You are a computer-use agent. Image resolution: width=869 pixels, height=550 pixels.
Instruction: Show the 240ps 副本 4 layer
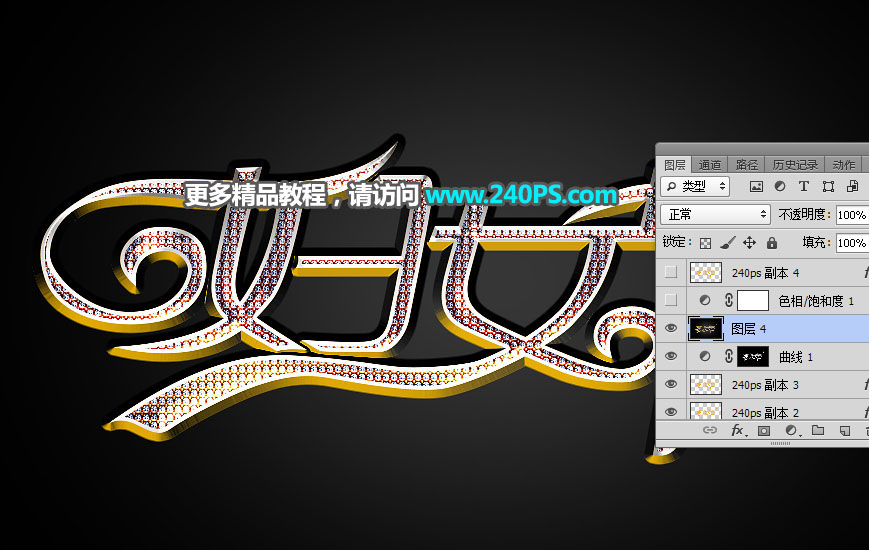coord(671,272)
